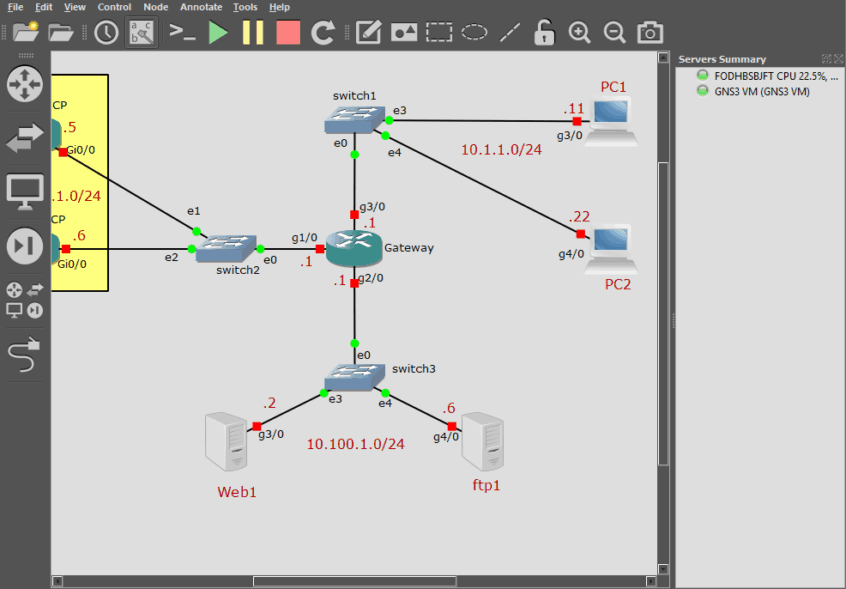Draw an ellipse on the topology
The image size is (846, 589).
(x=473, y=32)
